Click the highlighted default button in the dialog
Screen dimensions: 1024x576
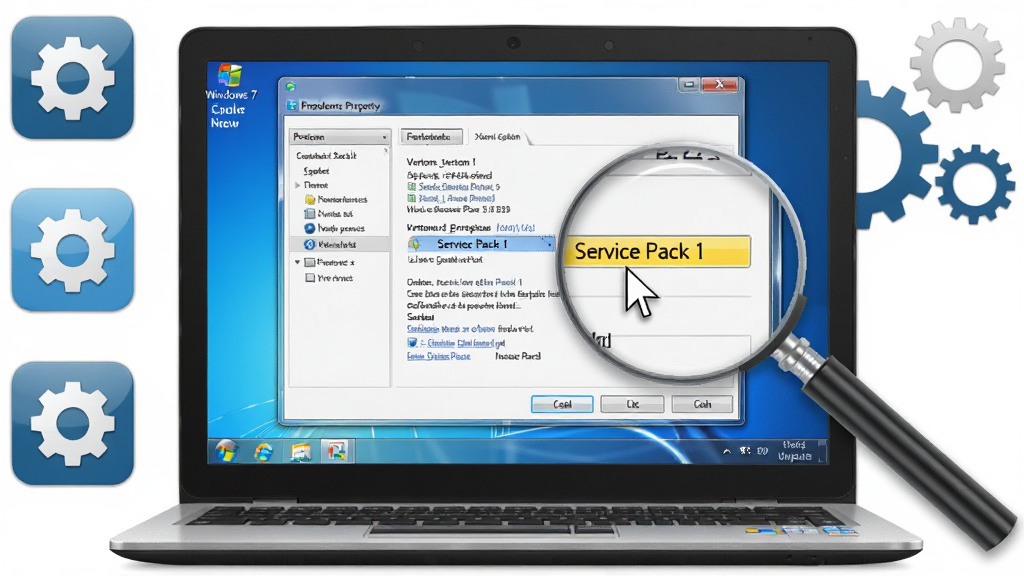pyautogui.click(x=562, y=404)
